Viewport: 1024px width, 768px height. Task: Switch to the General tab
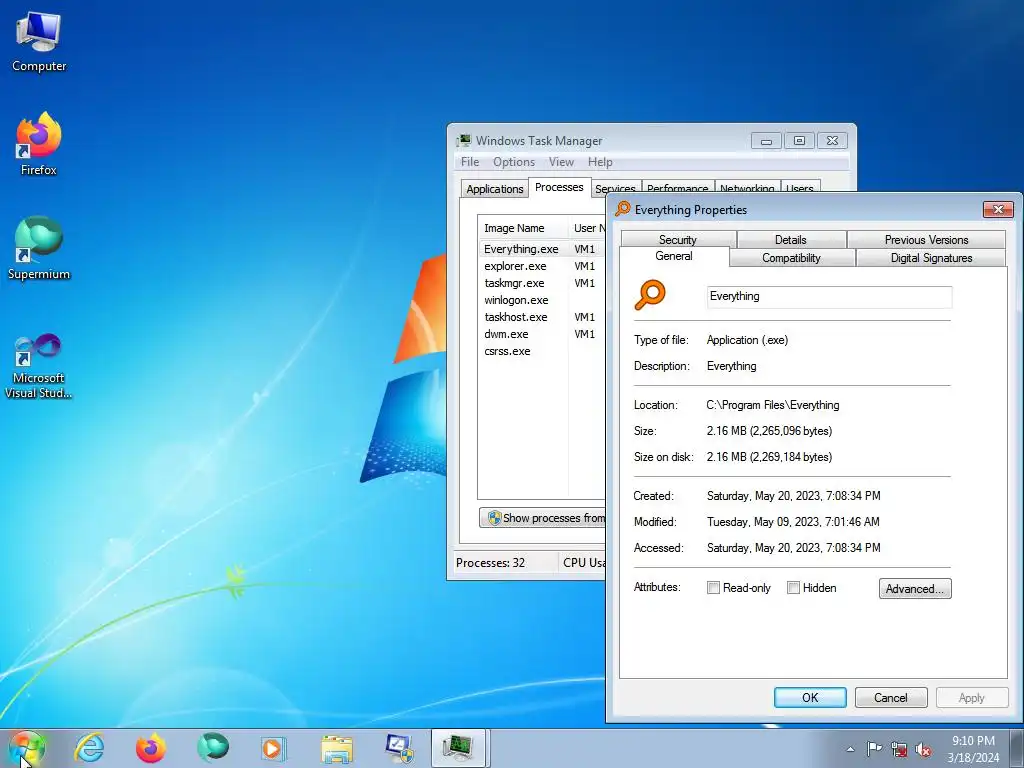tap(674, 256)
